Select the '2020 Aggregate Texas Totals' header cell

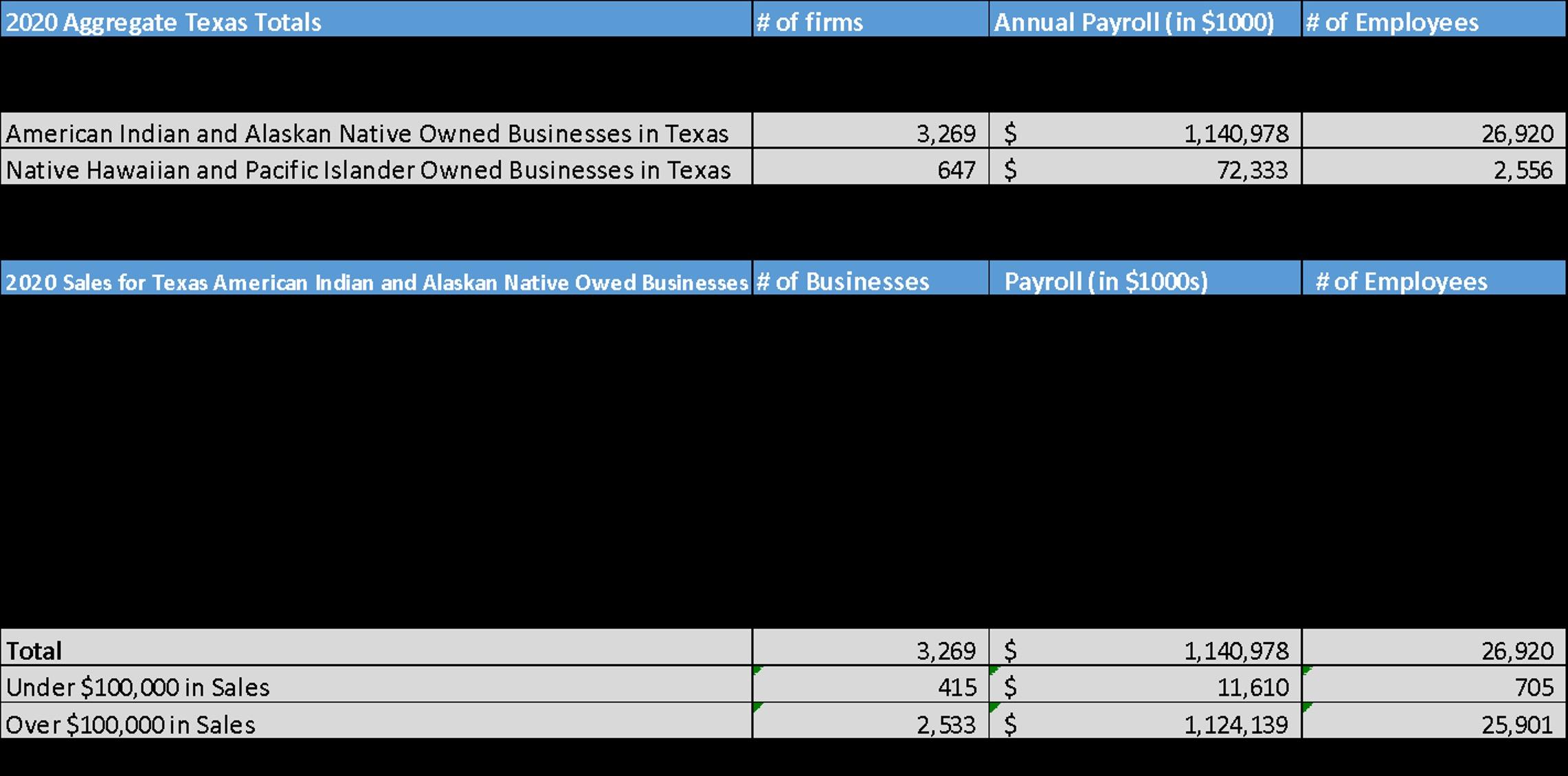[376, 19]
